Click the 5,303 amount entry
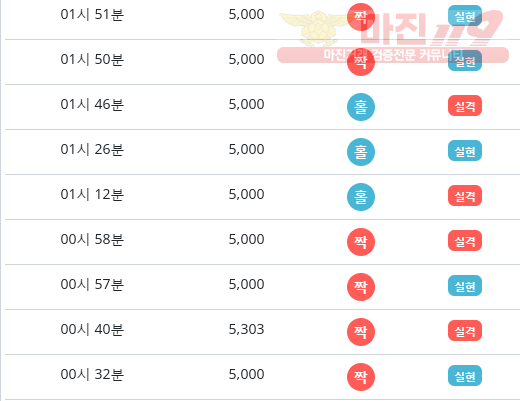520x401 pixels. [246, 329]
